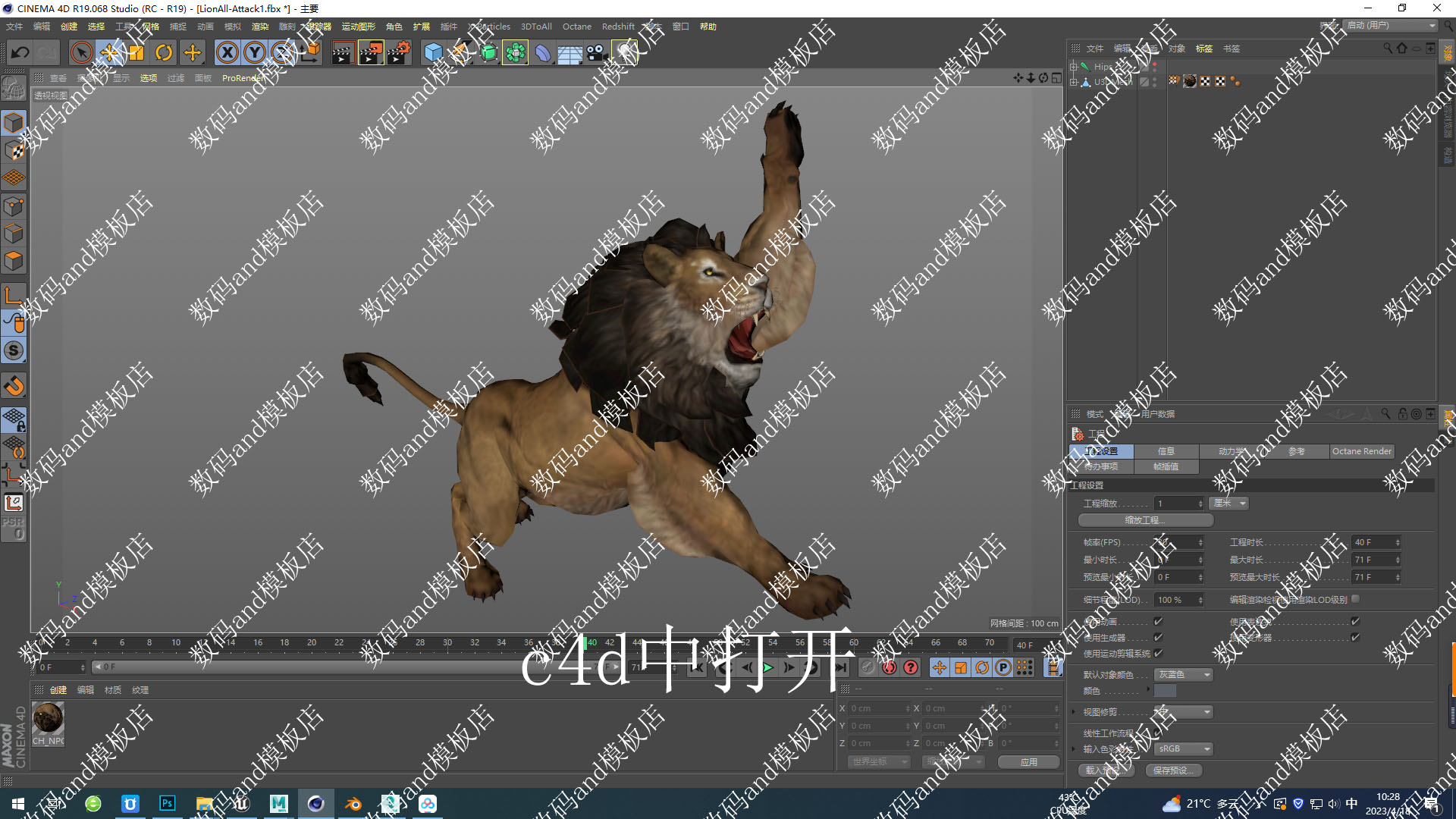Switch to the Octane Render tab
This screenshot has width=1456, height=819.
tap(1362, 451)
